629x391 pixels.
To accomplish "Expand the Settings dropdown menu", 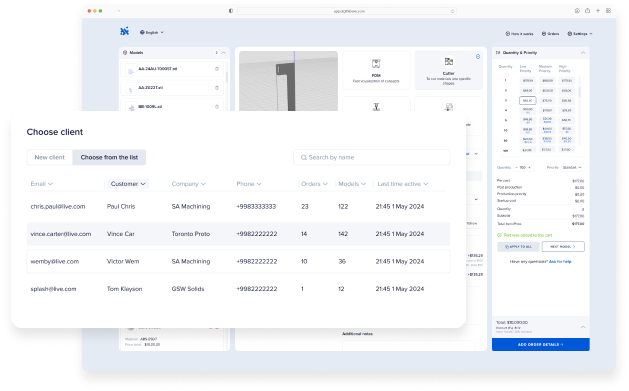I will (580, 34).
